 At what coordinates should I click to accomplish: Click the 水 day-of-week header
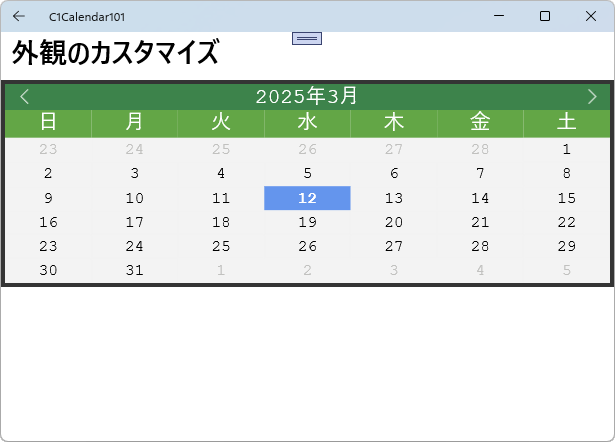[307, 122]
